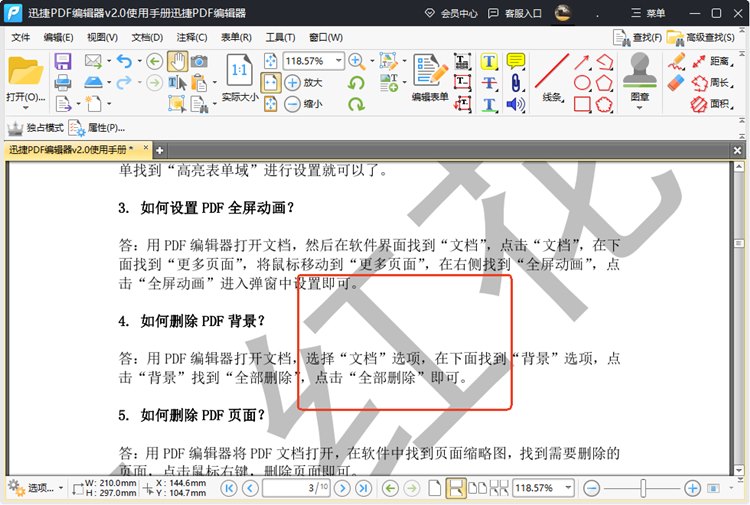Expand the Undo history dropdown arrow
750x505 pixels.
coord(140,61)
